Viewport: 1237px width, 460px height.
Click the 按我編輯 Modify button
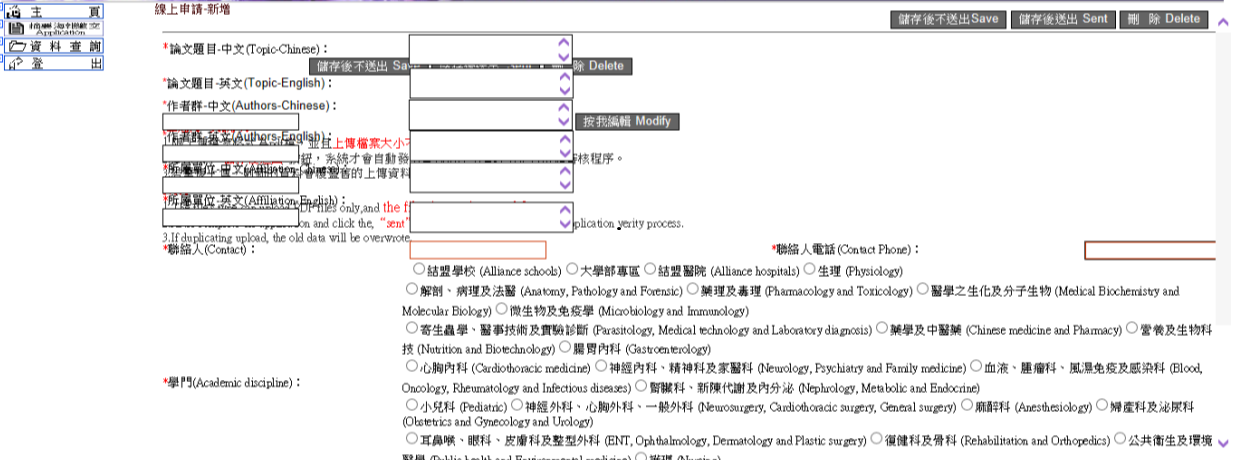click(x=628, y=121)
